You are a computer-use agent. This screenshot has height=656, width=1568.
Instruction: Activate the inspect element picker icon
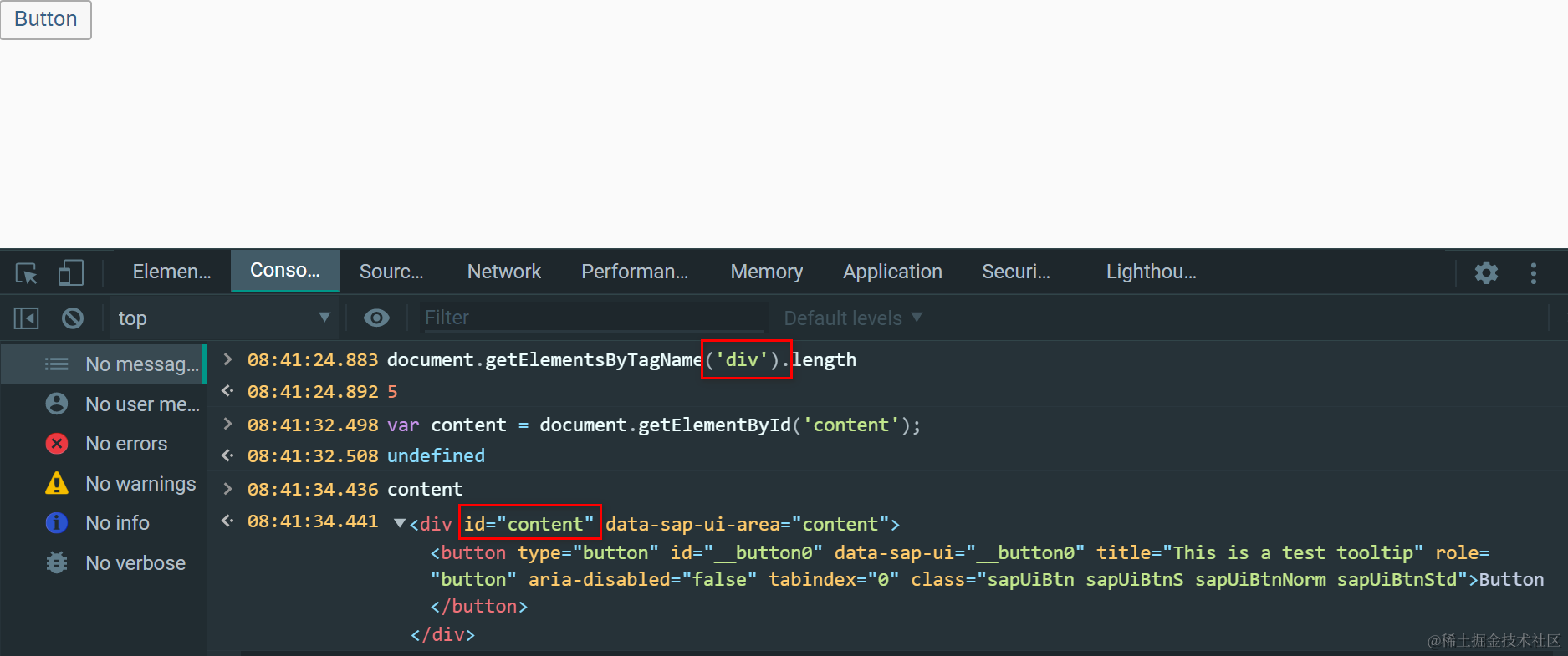(x=27, y=272)
